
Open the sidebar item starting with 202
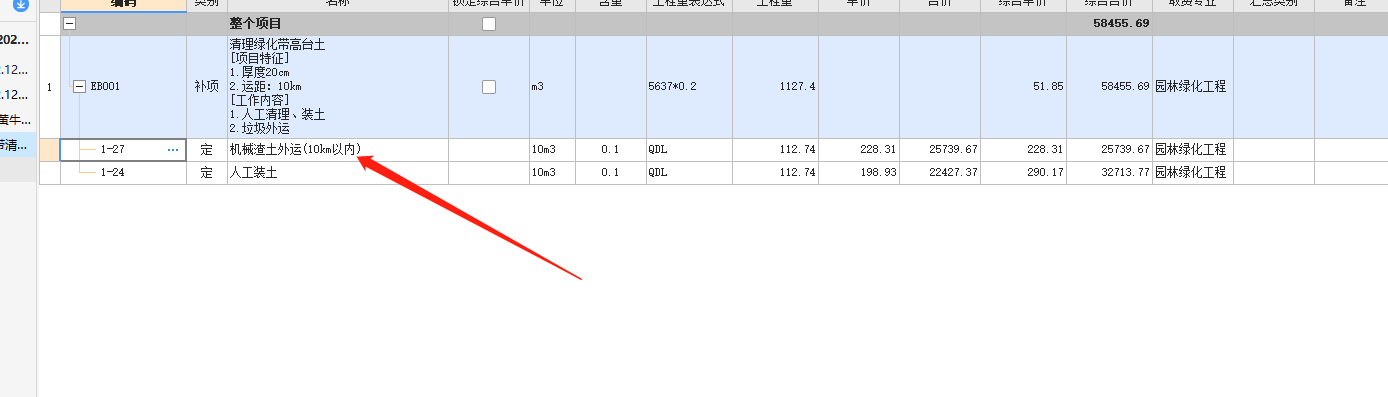pos(15,40)
